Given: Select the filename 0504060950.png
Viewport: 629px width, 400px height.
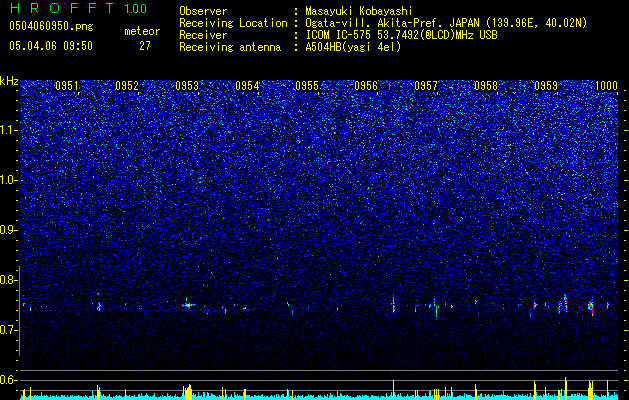Looking at the screenshot, I should click(x=51, y=27).
